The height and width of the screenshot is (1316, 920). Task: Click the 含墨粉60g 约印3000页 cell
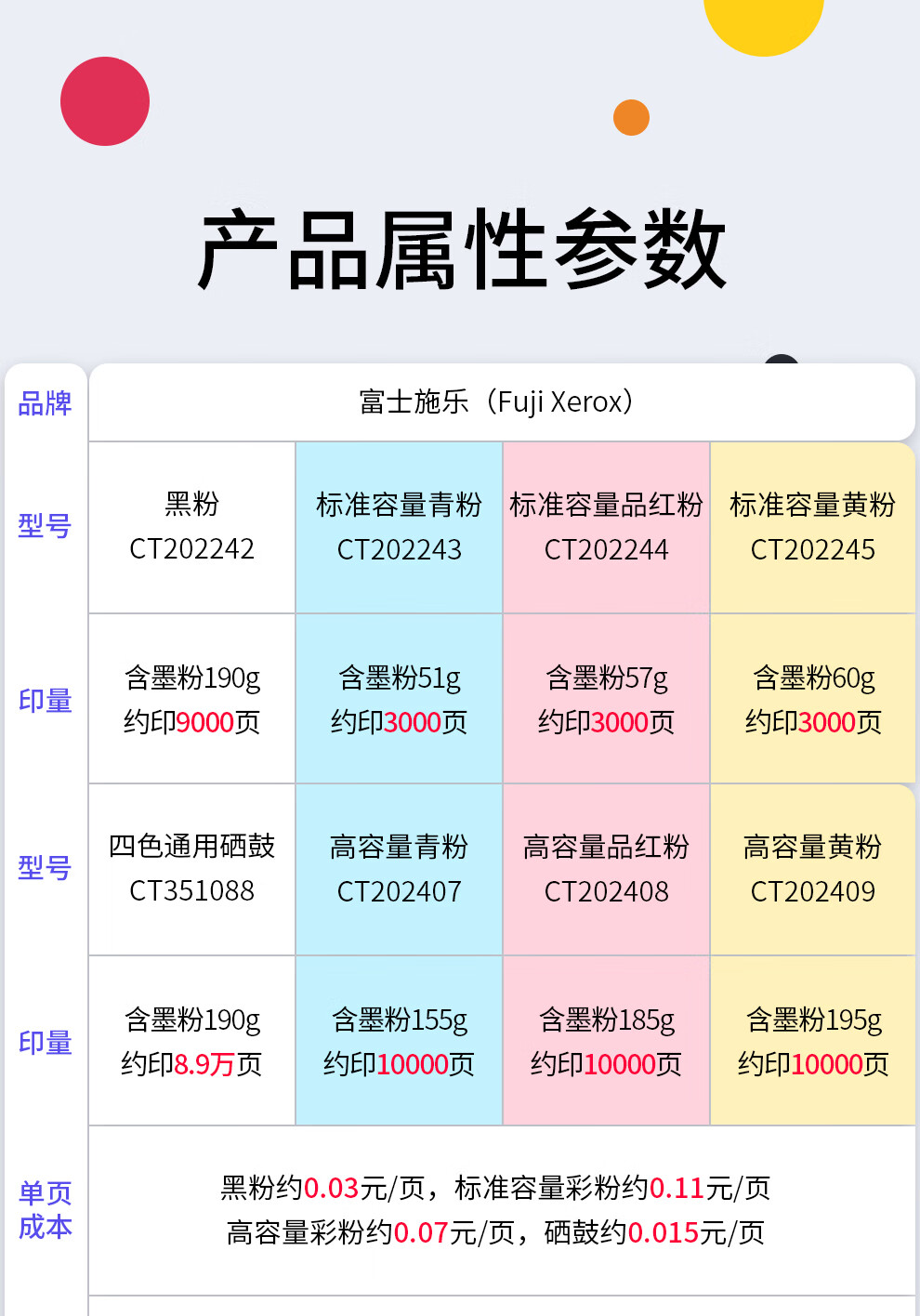[x=813, y=699]
